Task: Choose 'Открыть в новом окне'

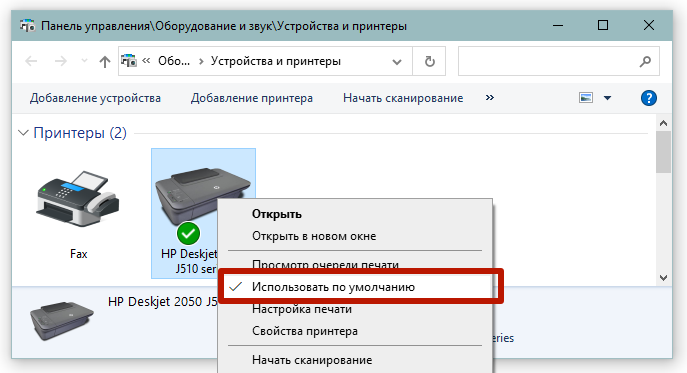Action: pos(314,236)
